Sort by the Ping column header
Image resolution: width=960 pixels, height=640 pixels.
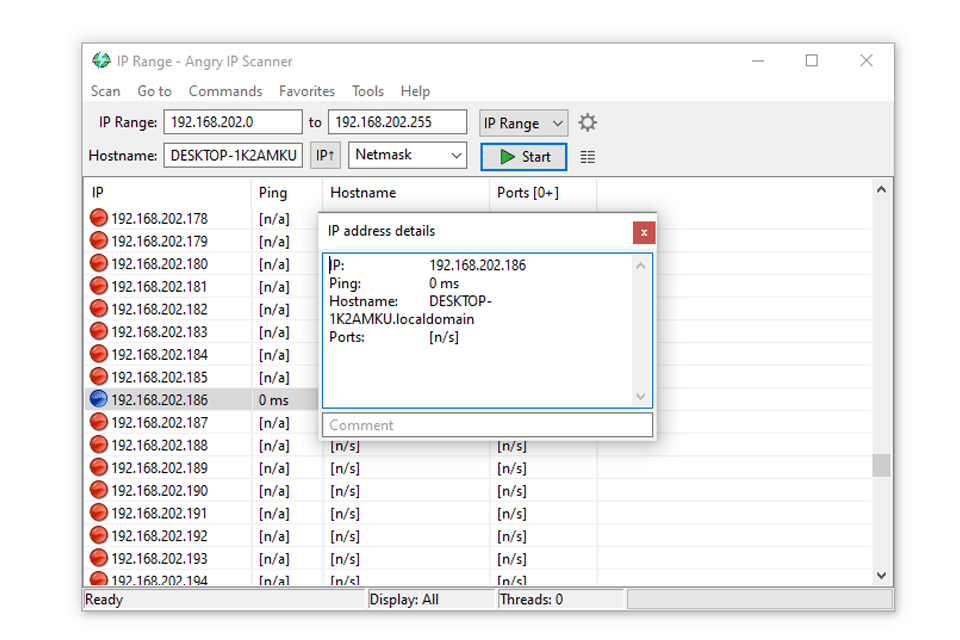[x=287, y=193]
